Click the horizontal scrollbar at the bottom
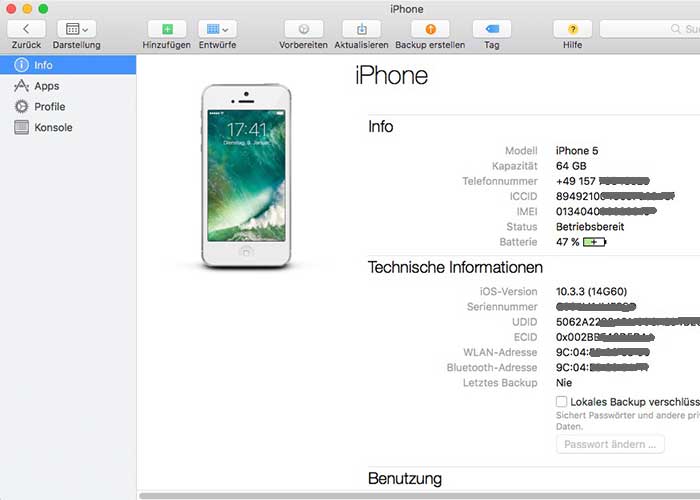The image size is (700, 500). point(420,496)
